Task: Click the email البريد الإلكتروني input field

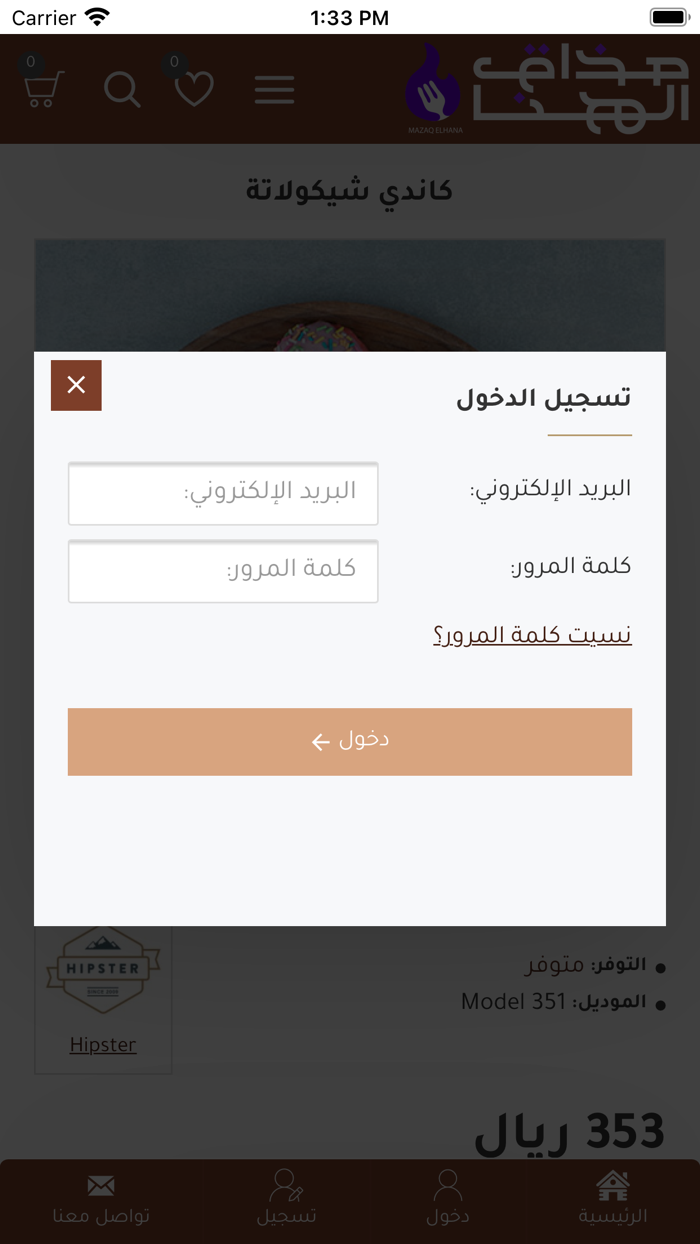Action: (223, 494)
